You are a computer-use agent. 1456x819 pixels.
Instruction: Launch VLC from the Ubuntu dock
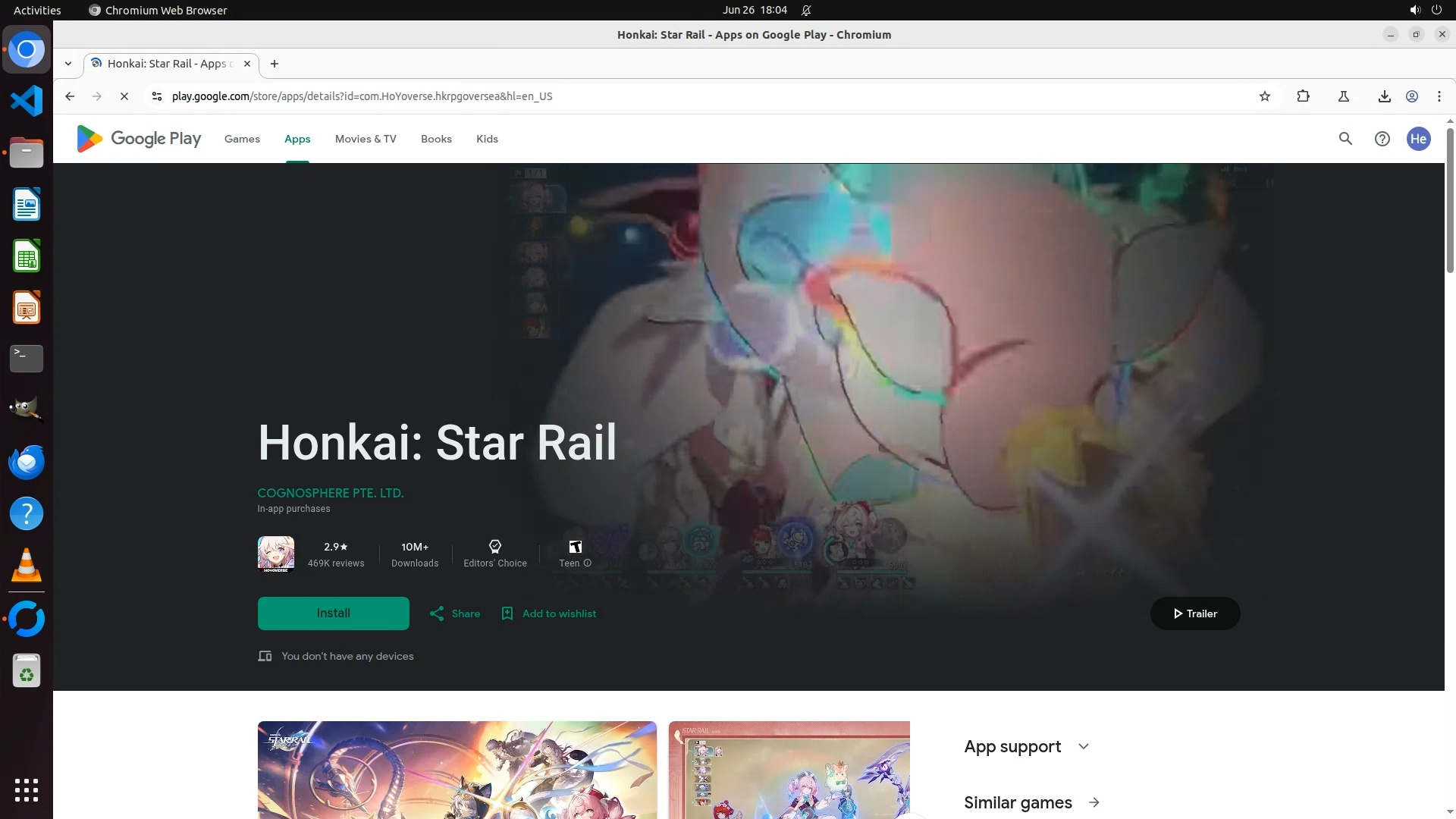(x=27, y=566)
